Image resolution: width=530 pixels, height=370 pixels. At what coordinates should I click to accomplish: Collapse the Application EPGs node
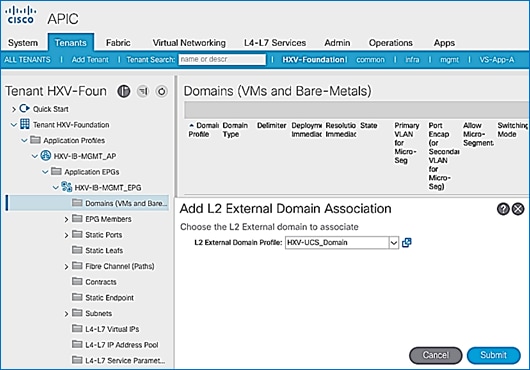point(45,172)
